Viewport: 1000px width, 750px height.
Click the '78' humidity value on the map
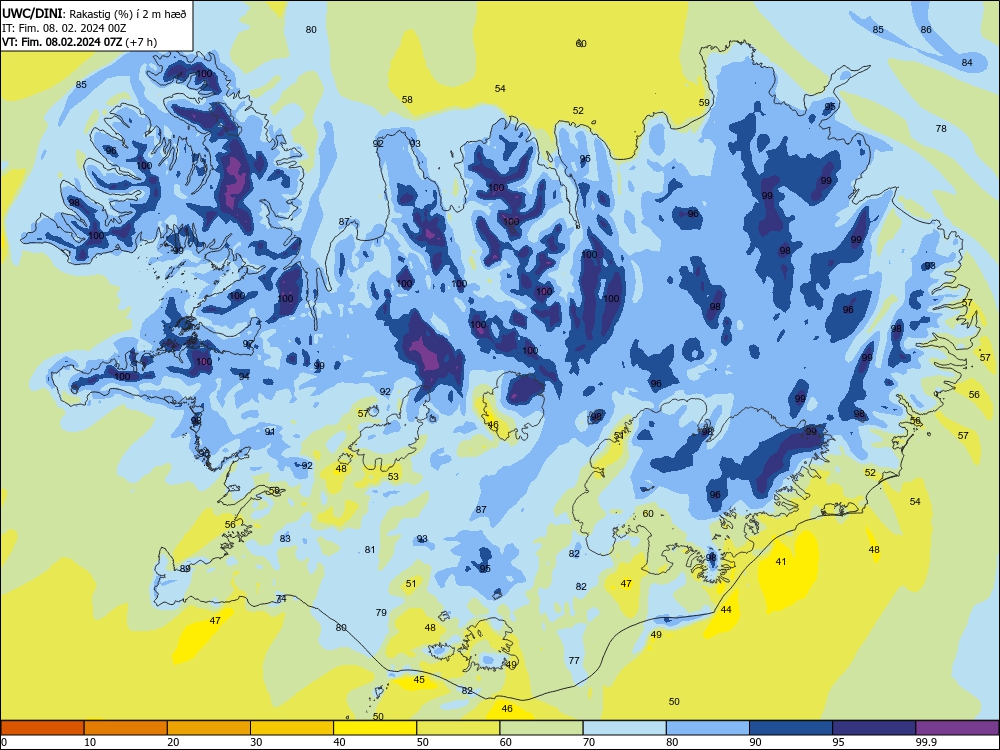click(941, 129)
